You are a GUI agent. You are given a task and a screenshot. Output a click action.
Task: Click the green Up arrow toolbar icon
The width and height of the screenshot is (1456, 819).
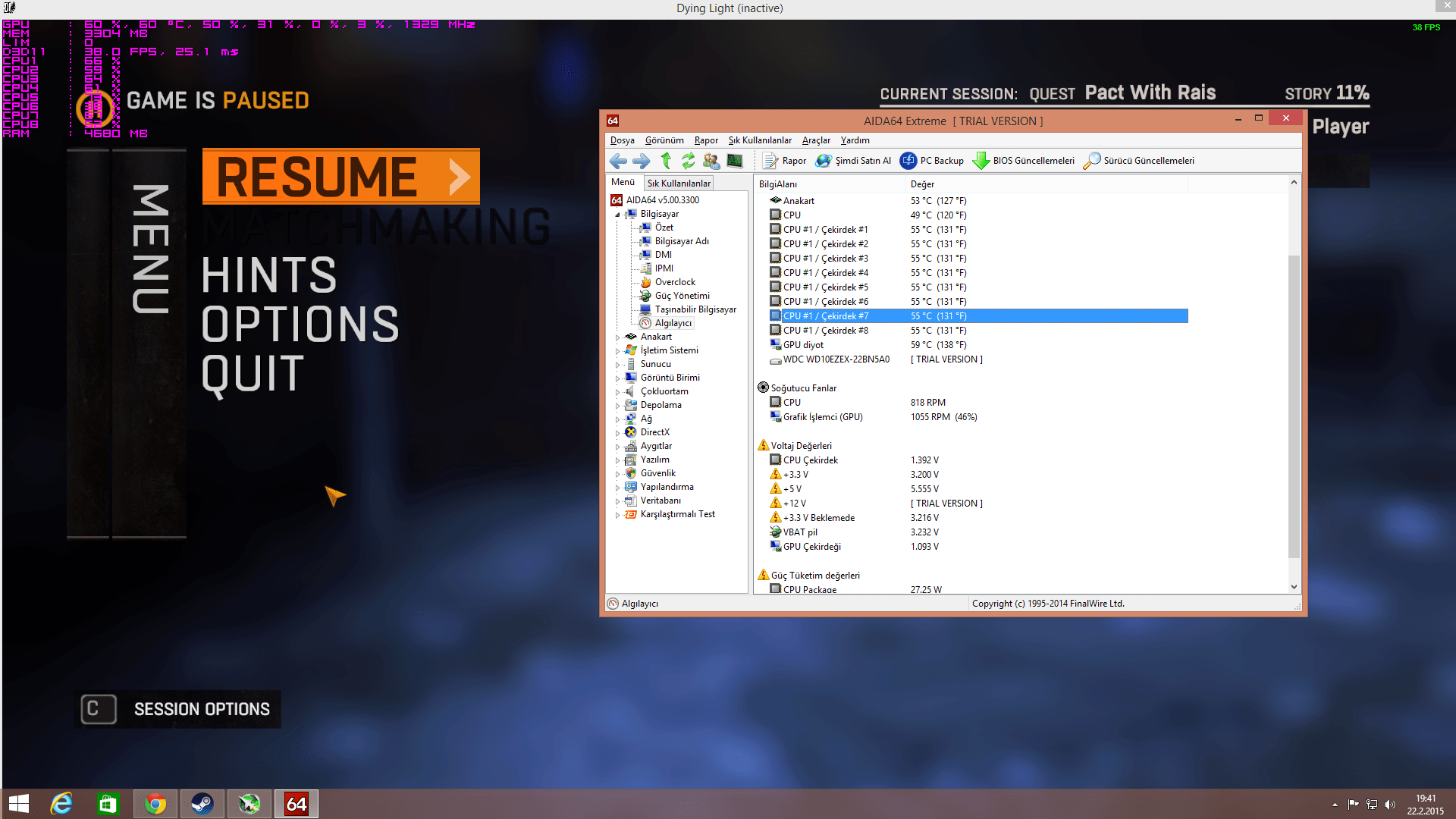pos(666,161)
